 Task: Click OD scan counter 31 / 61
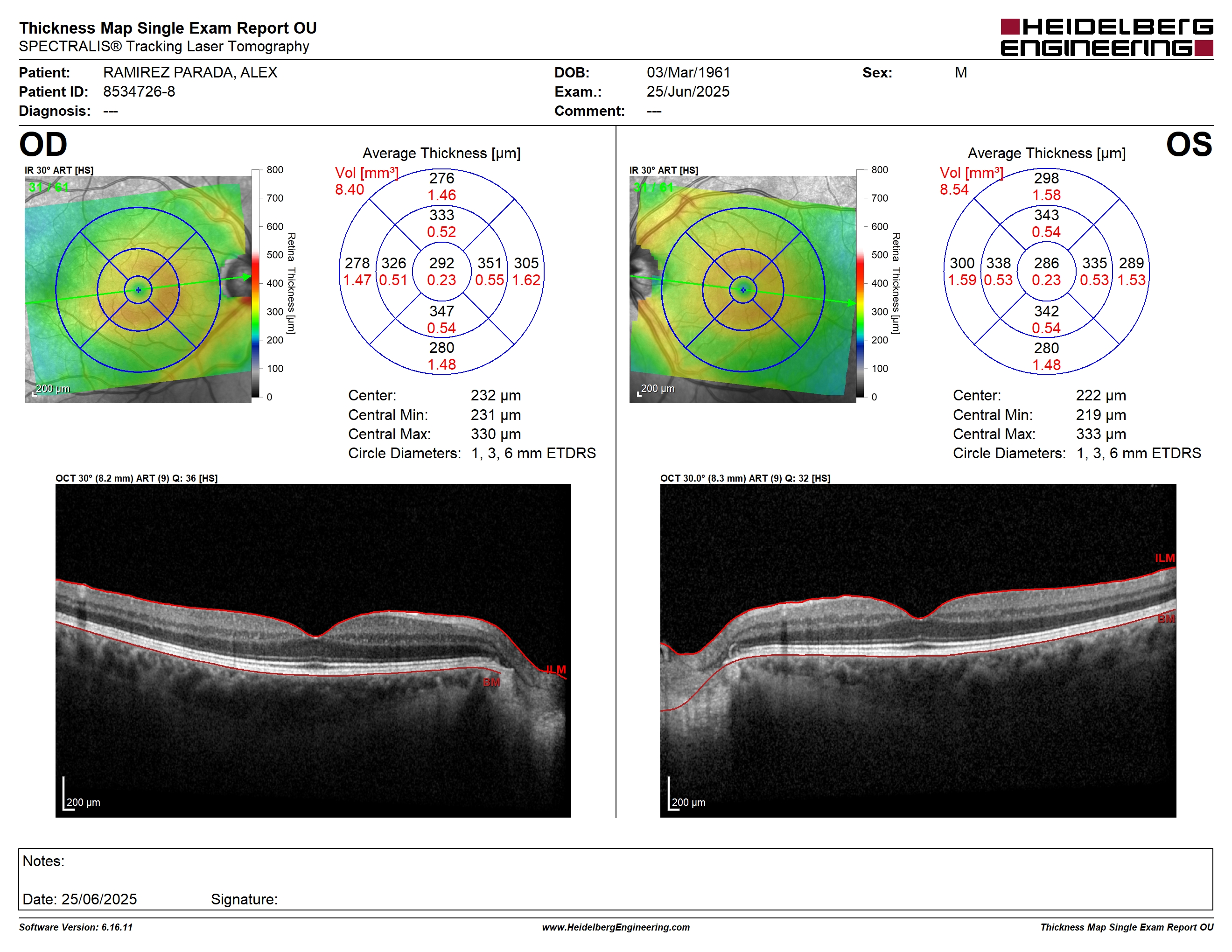click(49, 187)
